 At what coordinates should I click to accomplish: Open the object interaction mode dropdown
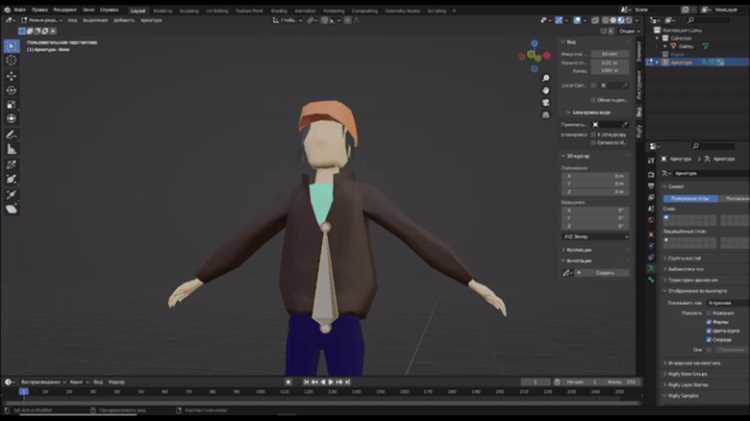point(42,20)
